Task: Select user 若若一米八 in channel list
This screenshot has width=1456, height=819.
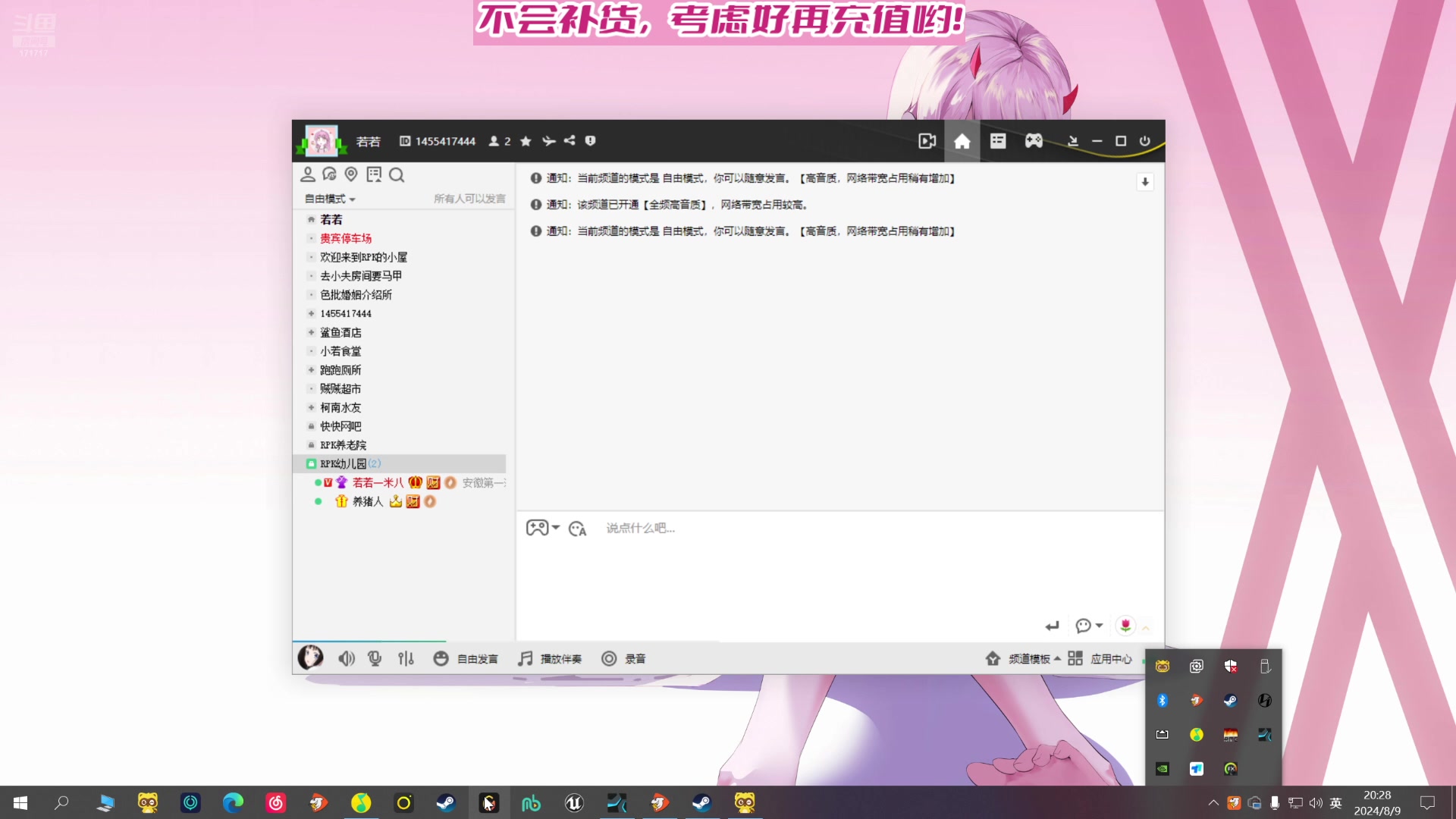Action: click(x=378, y=482)
